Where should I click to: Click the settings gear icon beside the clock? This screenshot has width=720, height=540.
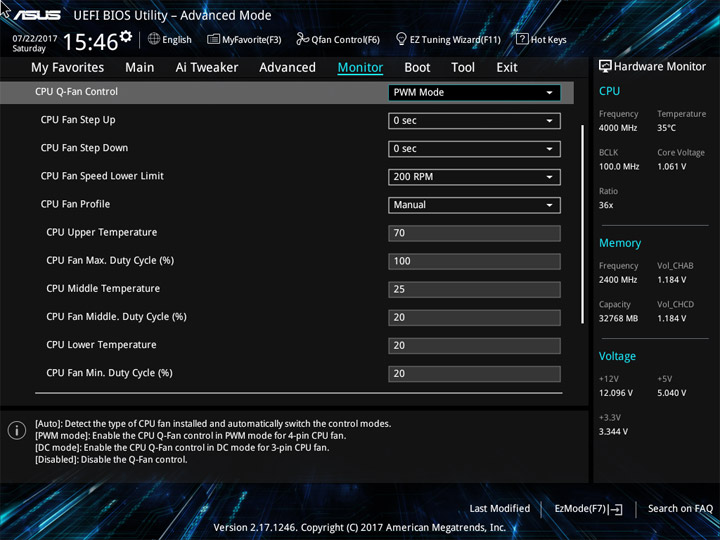point(125,37)
